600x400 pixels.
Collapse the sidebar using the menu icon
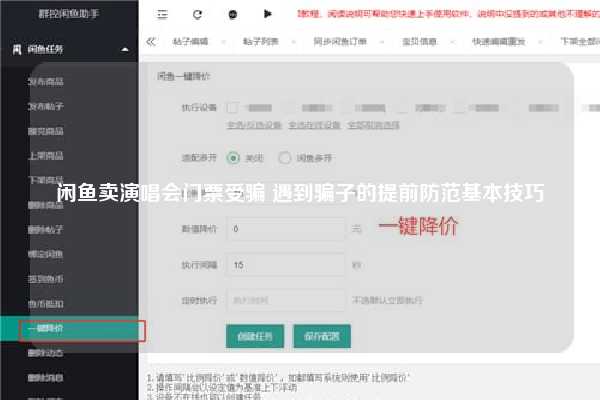162,14
